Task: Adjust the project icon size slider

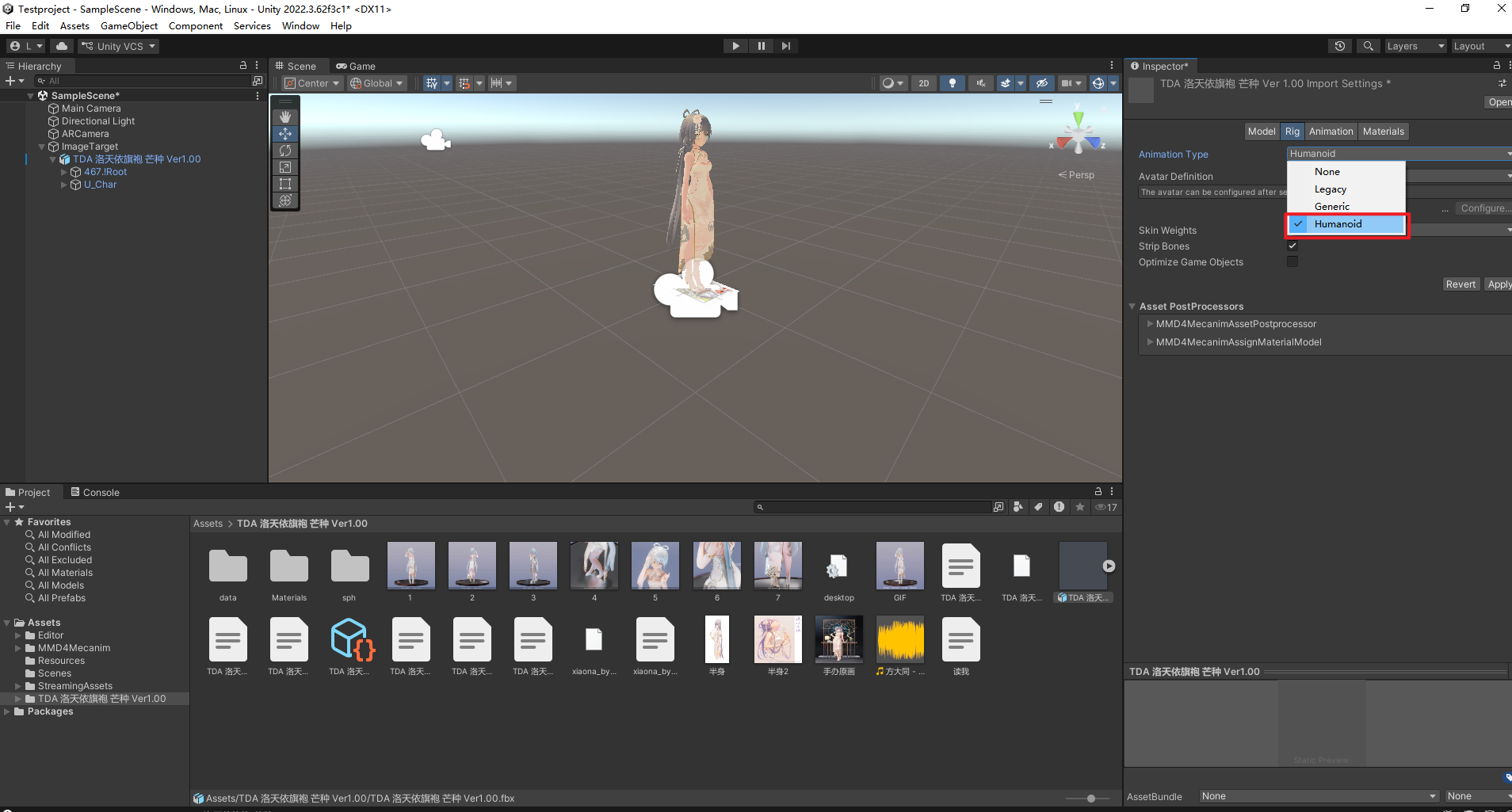Action: [1091, 799]
